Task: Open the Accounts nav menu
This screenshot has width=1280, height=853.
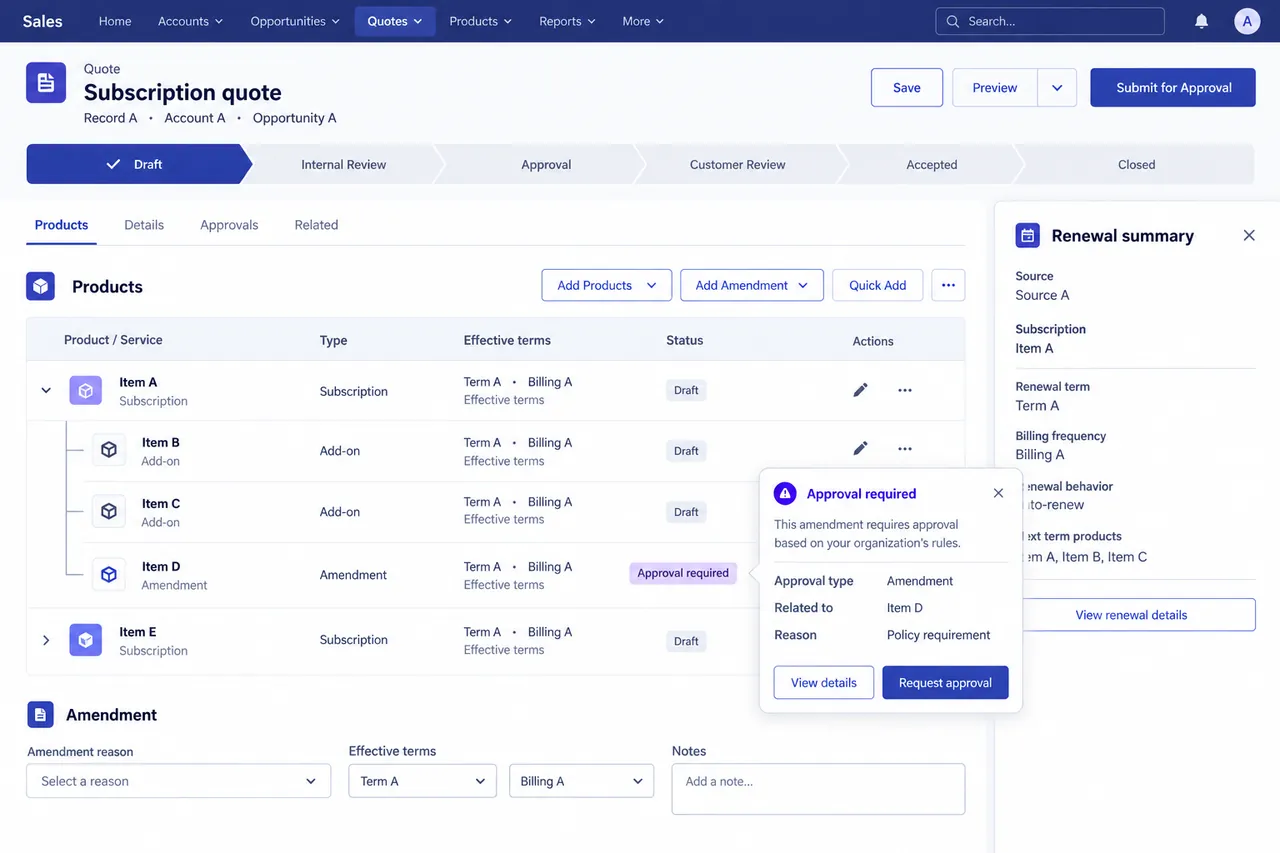Action: click(x=190, y=21)
